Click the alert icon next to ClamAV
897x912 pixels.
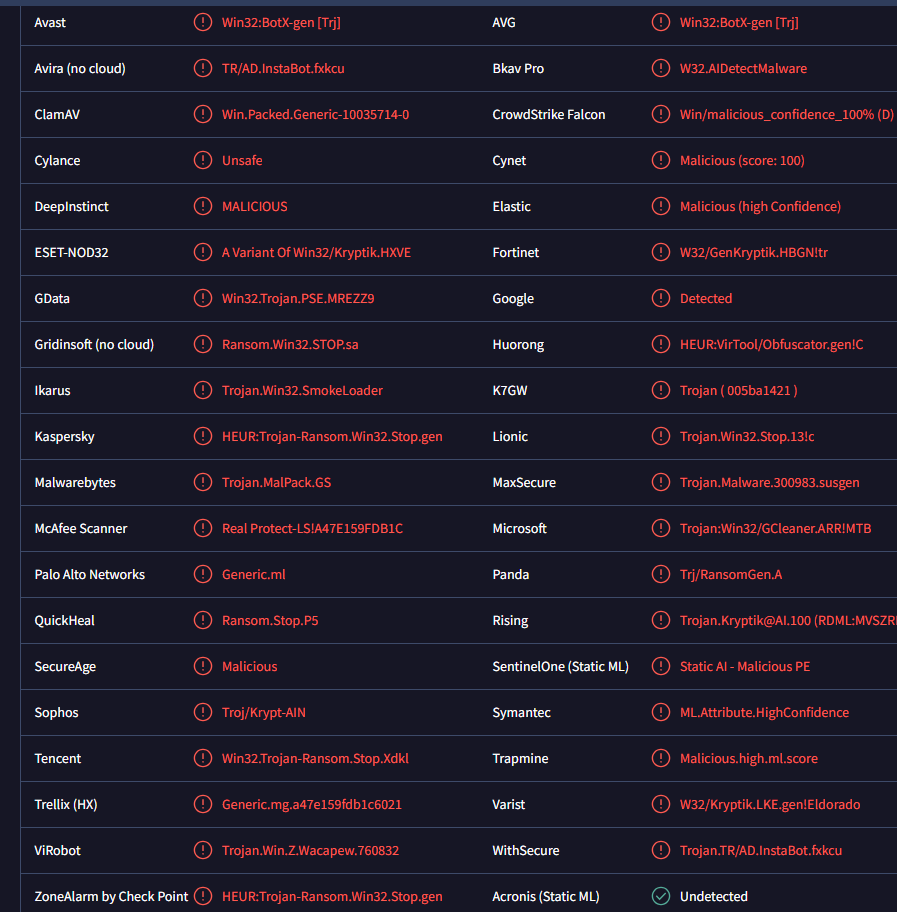click(x=203, y=115)
